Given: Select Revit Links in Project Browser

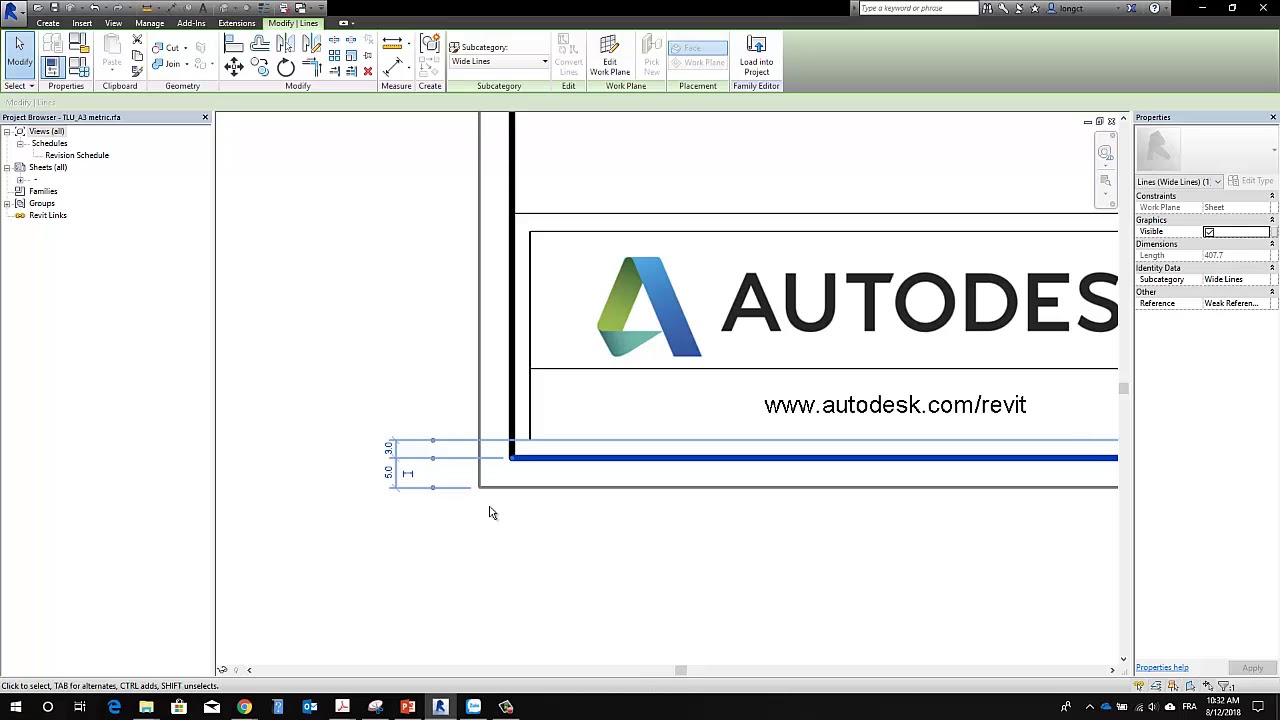Looking at the screenshot, I should (48, 215).
